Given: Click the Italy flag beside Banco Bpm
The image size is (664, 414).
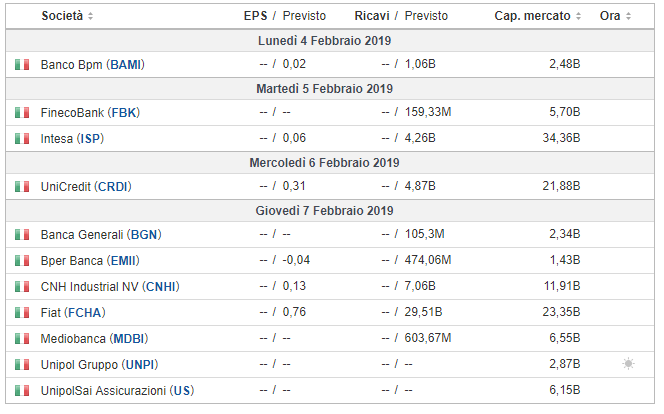Looking at the screenshot, I should pos(22,65).
